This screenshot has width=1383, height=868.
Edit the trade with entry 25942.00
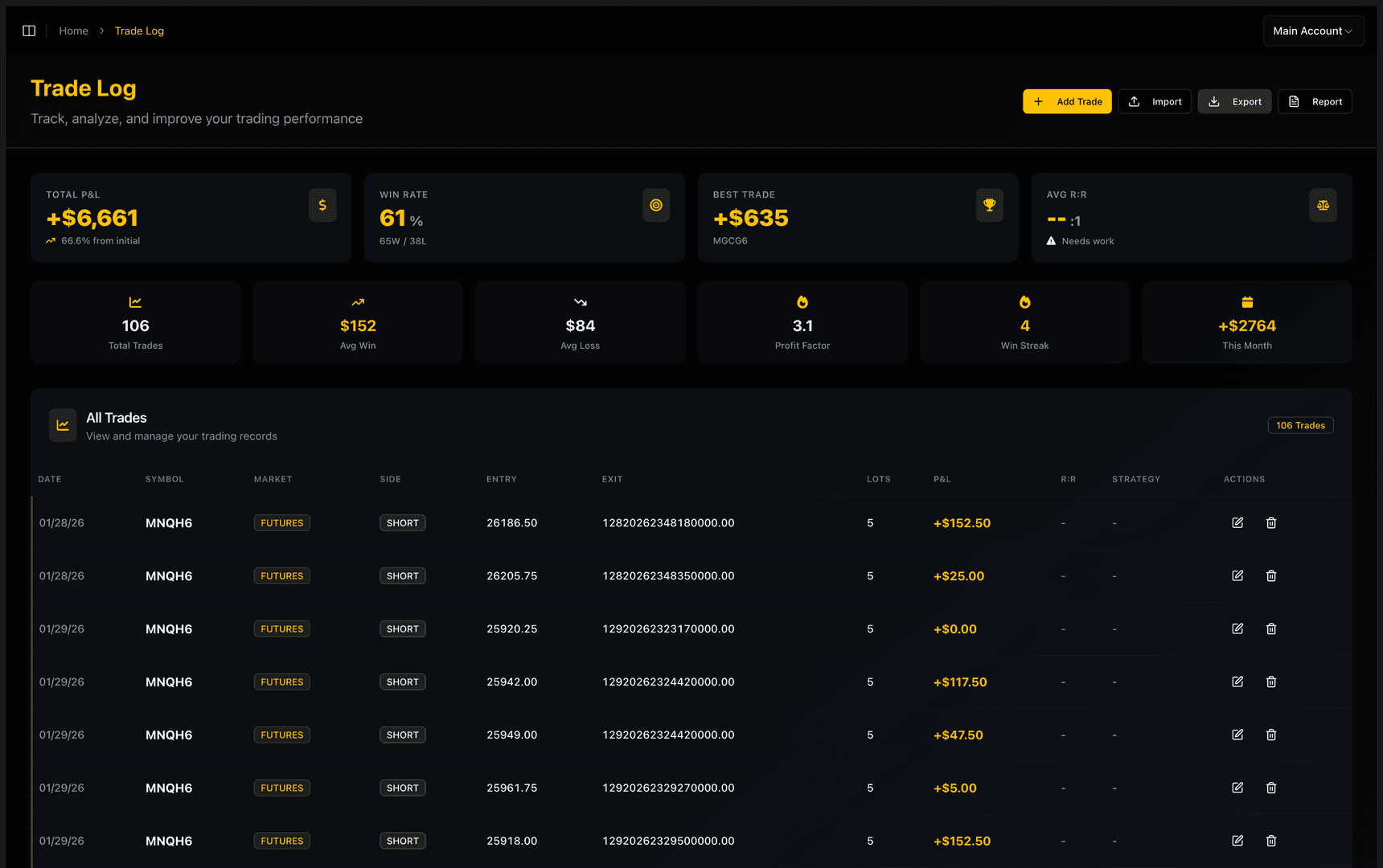click(x=1237, y=682)
